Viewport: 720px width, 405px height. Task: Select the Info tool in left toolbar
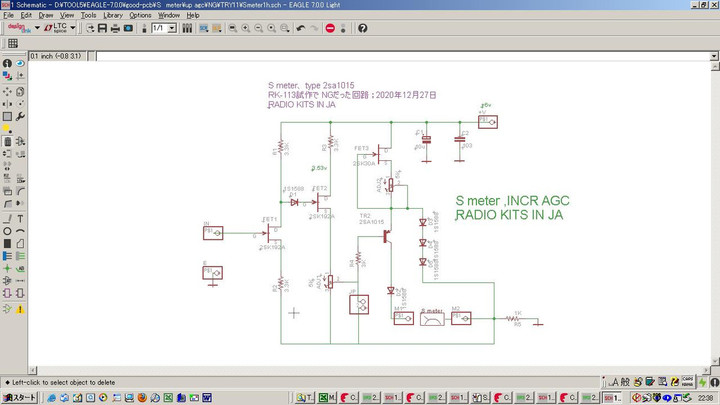[x=7, y=64]
